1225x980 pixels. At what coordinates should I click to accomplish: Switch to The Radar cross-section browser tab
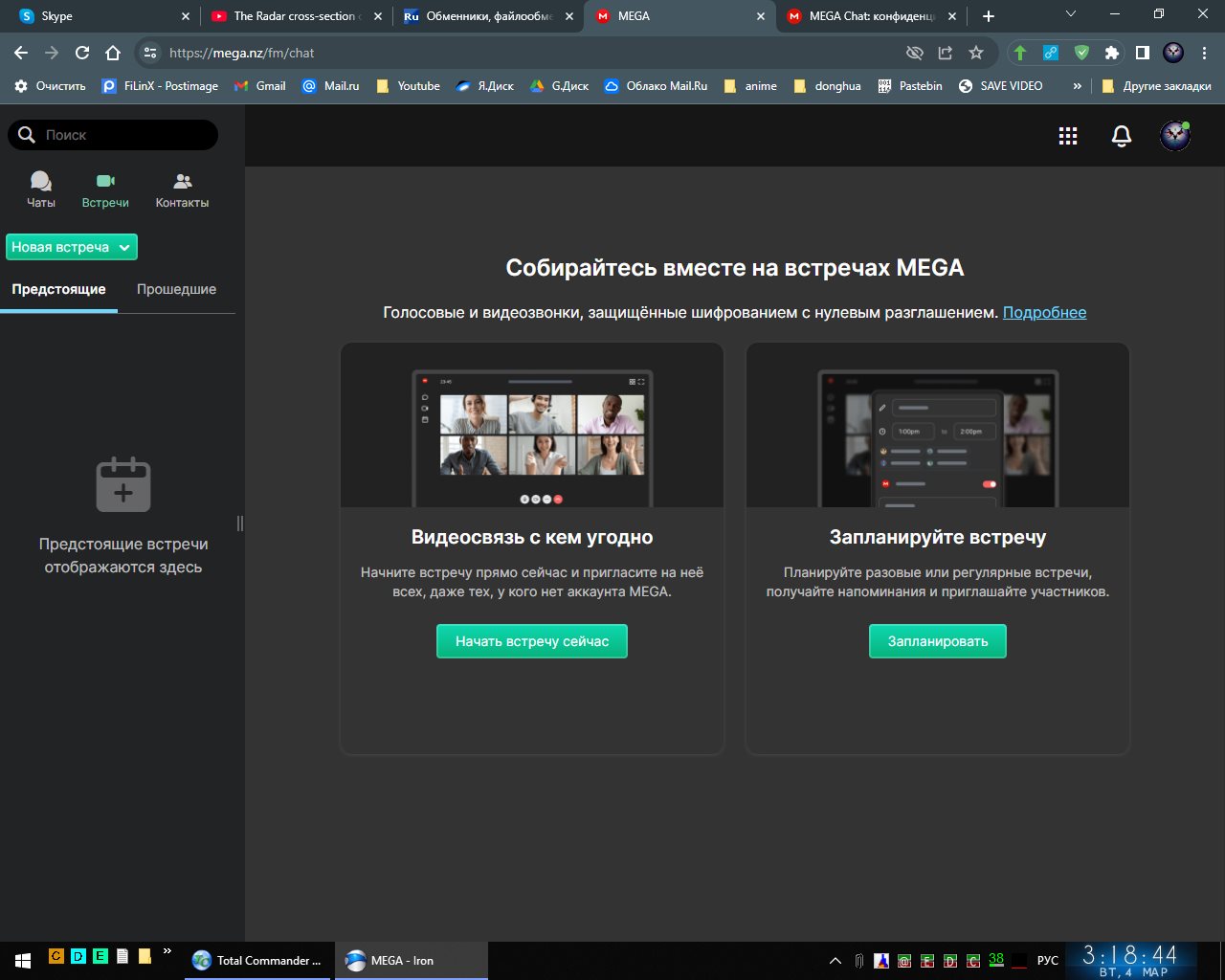coord(295,16)
